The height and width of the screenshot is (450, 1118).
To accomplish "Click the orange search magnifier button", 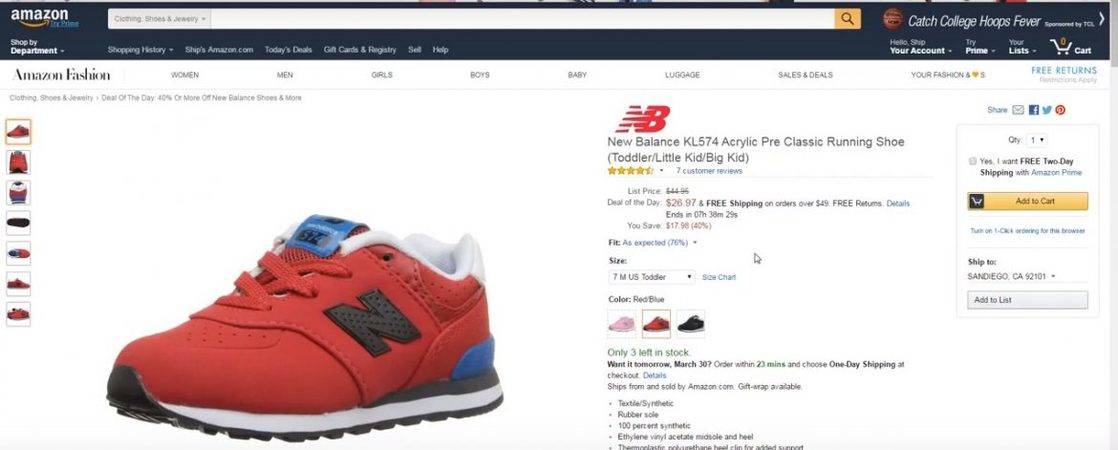I will point(847,19).
